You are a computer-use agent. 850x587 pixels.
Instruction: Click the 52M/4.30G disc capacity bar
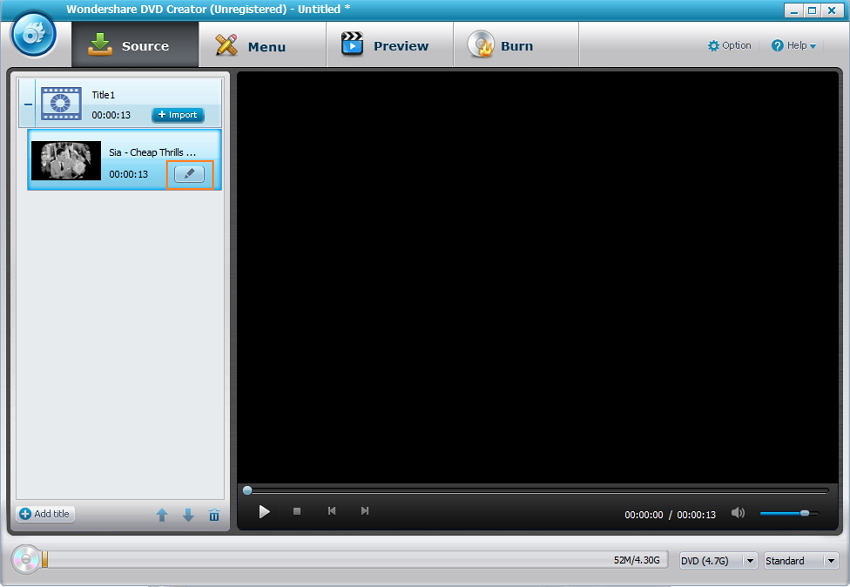coord(355,560)
